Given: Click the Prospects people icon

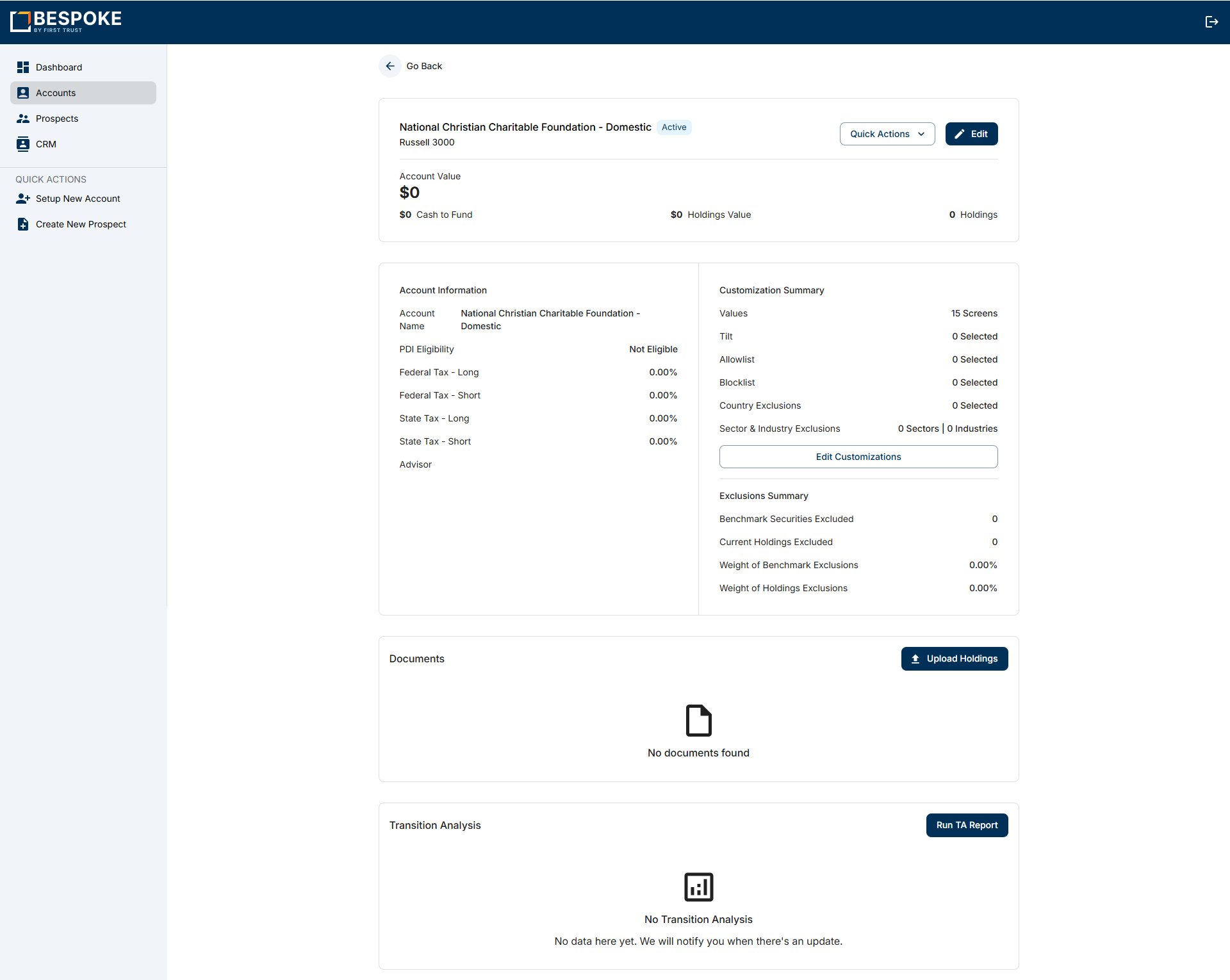Looking at the screenshot, I should [x=23, y=118].
